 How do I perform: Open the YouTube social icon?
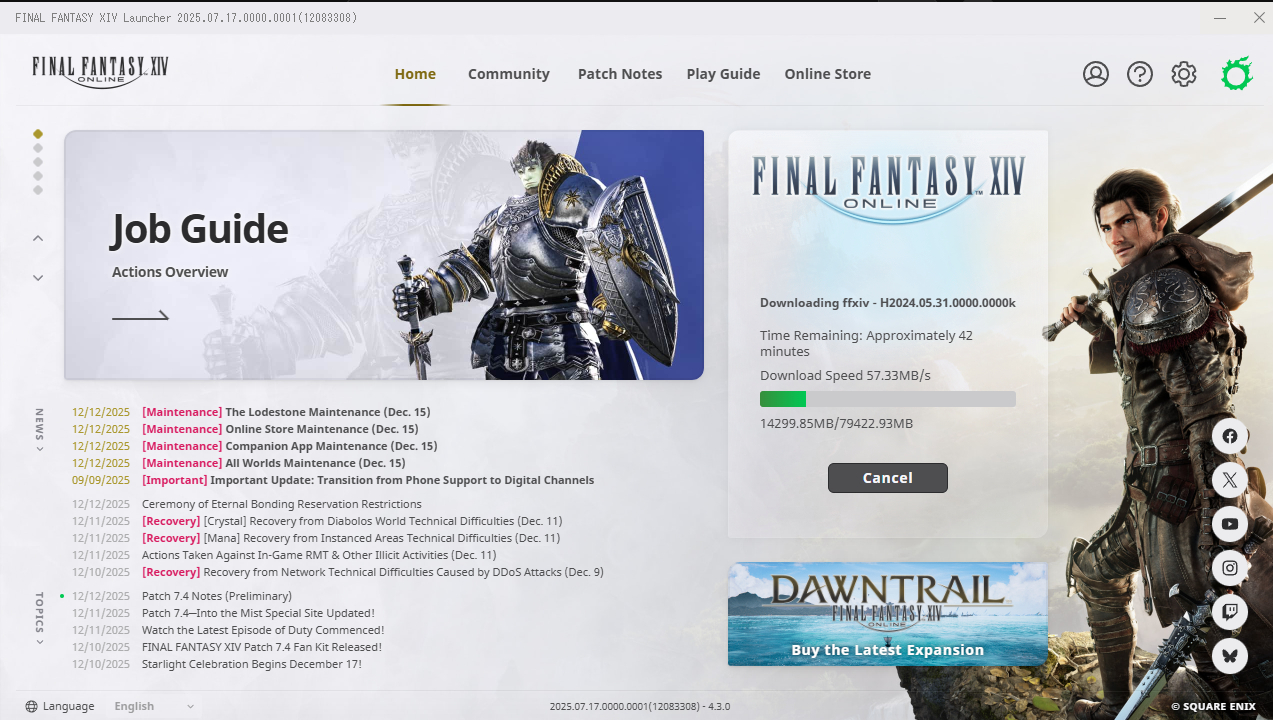1230,524
